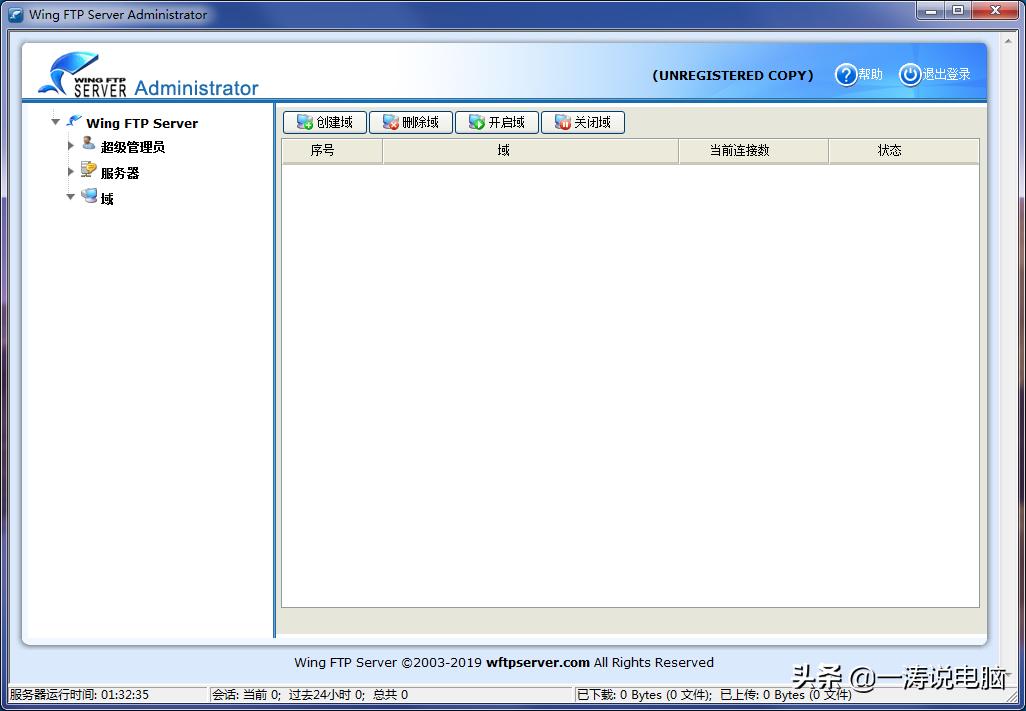This screenshot has height=711, width=1026.
Task: Click the 退出登录 power icon
Action: coord(910,75)
